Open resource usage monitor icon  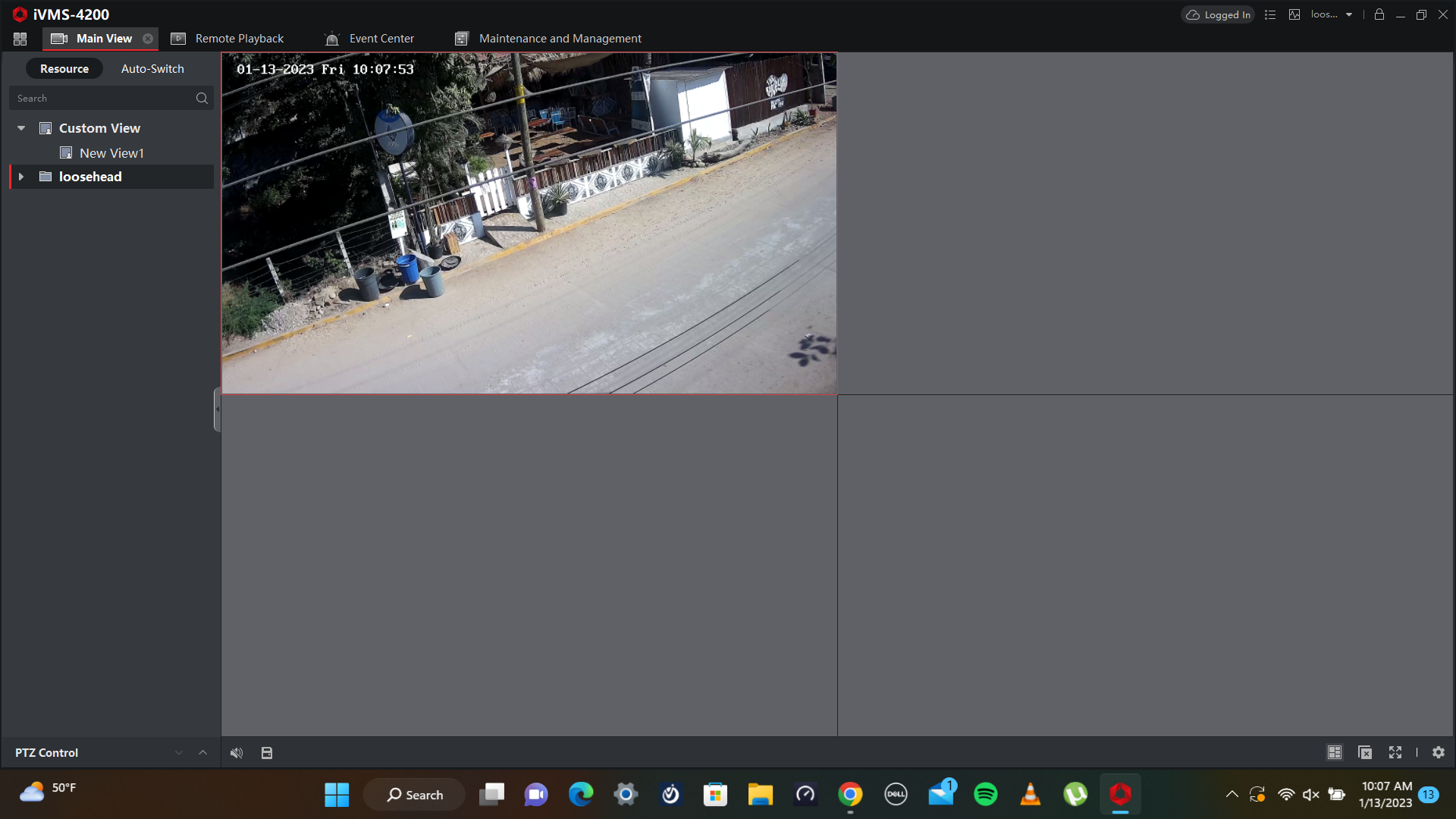click(x=1294, y=14)
